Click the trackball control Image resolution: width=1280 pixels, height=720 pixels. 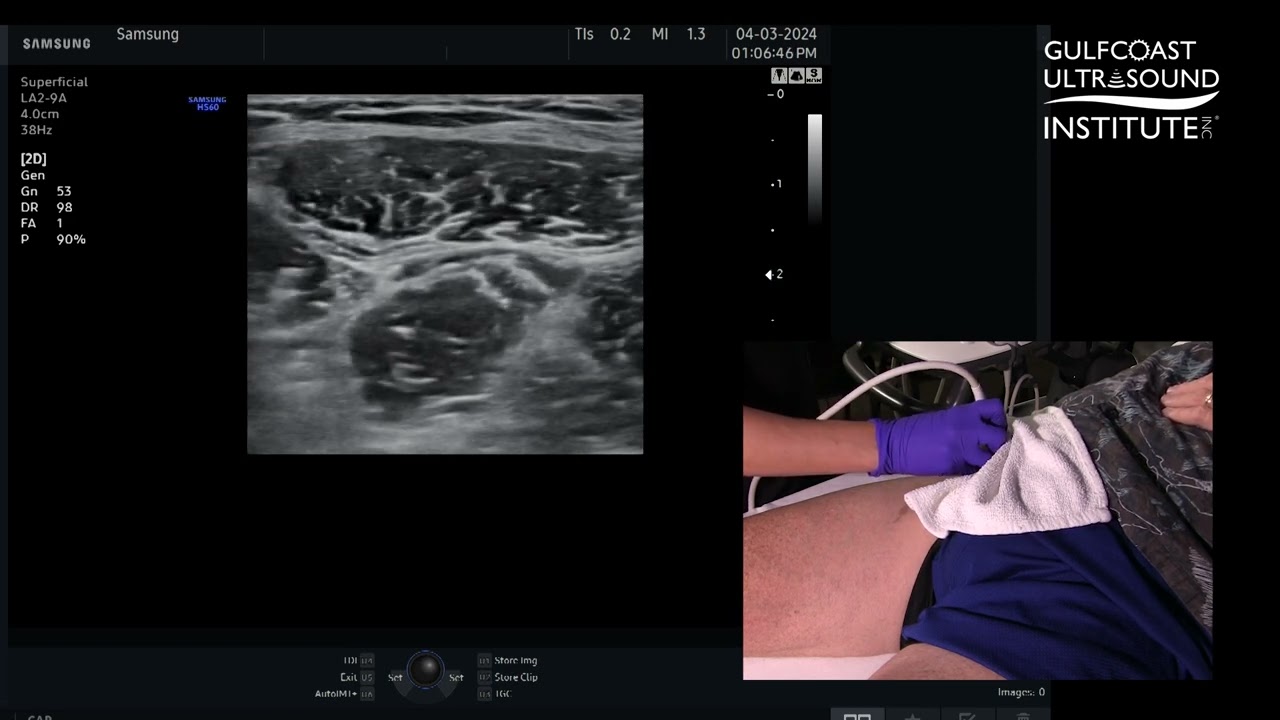[x=425, y=669]
